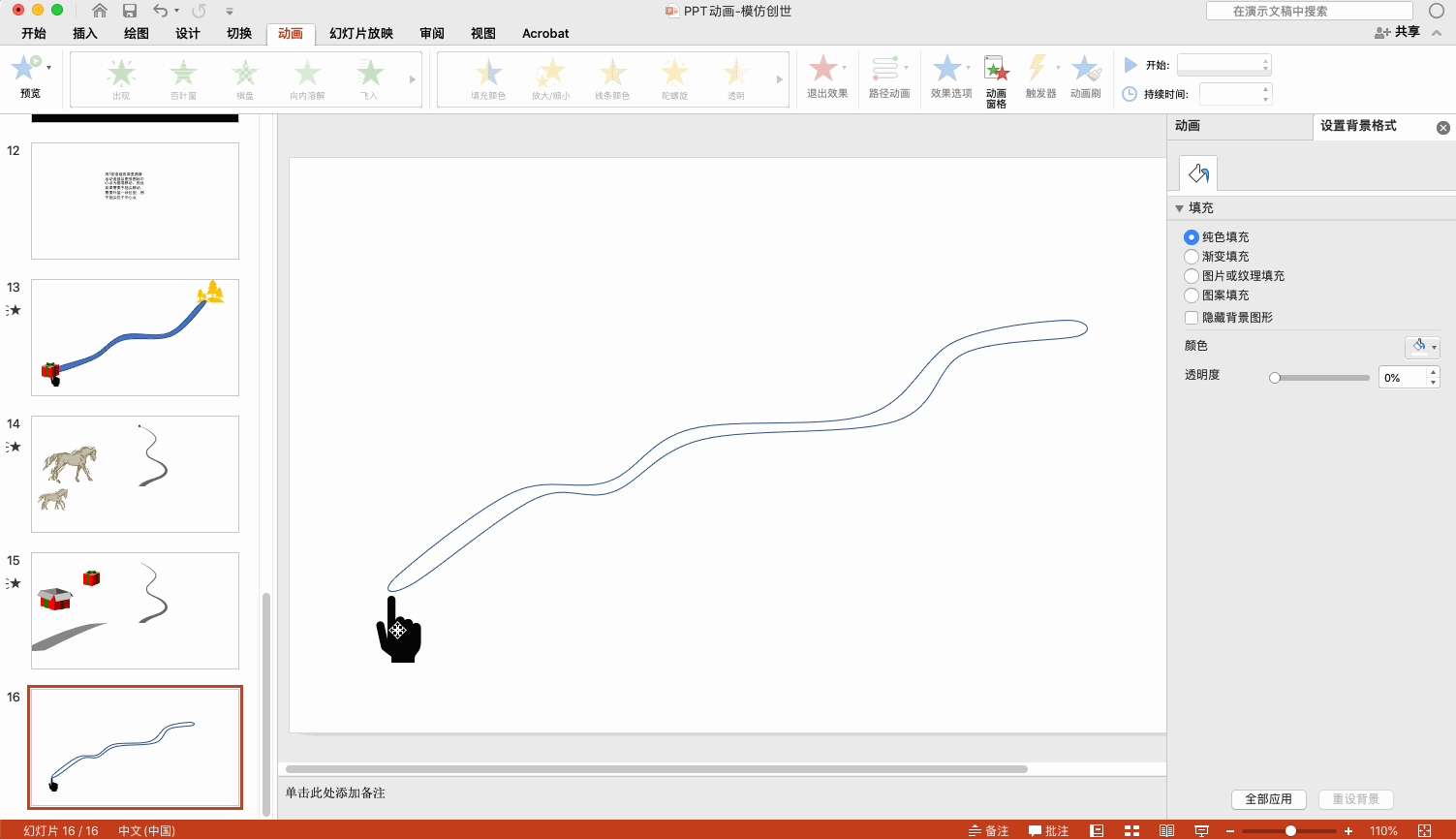Undo the last action
The width and height of the screenshot is (1456, 839).
coord(160,11)
